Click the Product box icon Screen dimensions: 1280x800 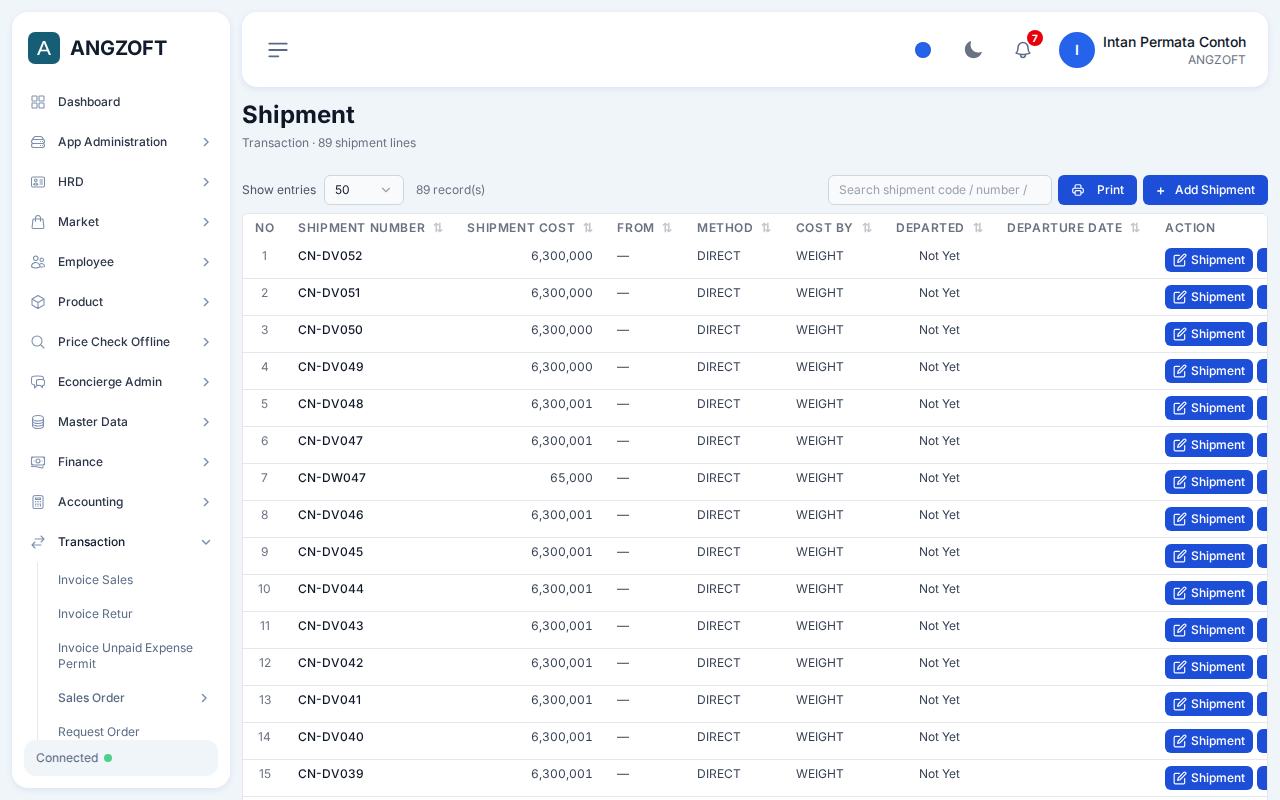(x=38, y=302)
